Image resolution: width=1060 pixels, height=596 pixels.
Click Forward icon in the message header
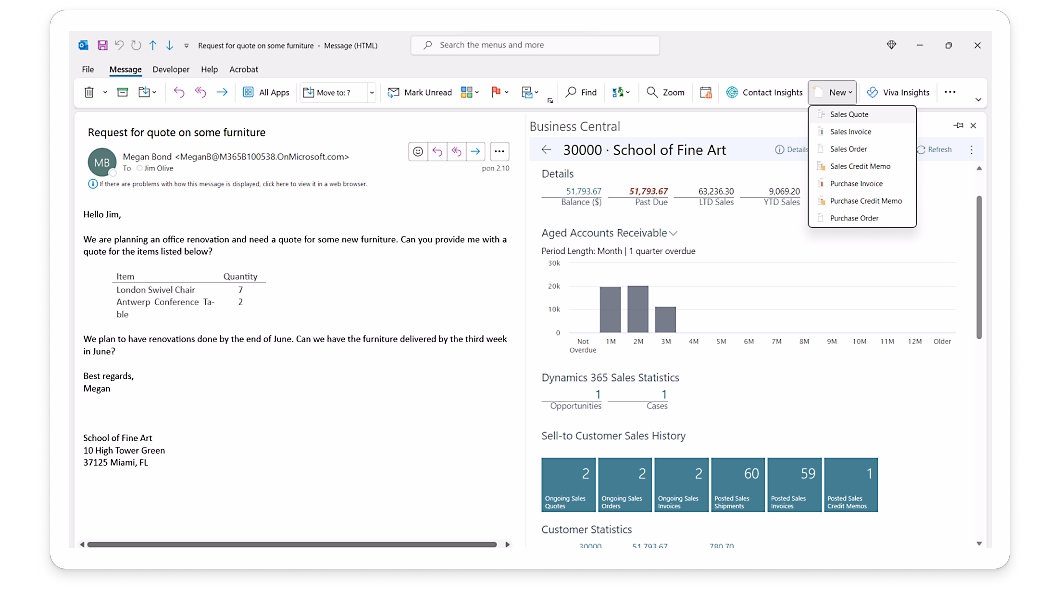point(475,151)
